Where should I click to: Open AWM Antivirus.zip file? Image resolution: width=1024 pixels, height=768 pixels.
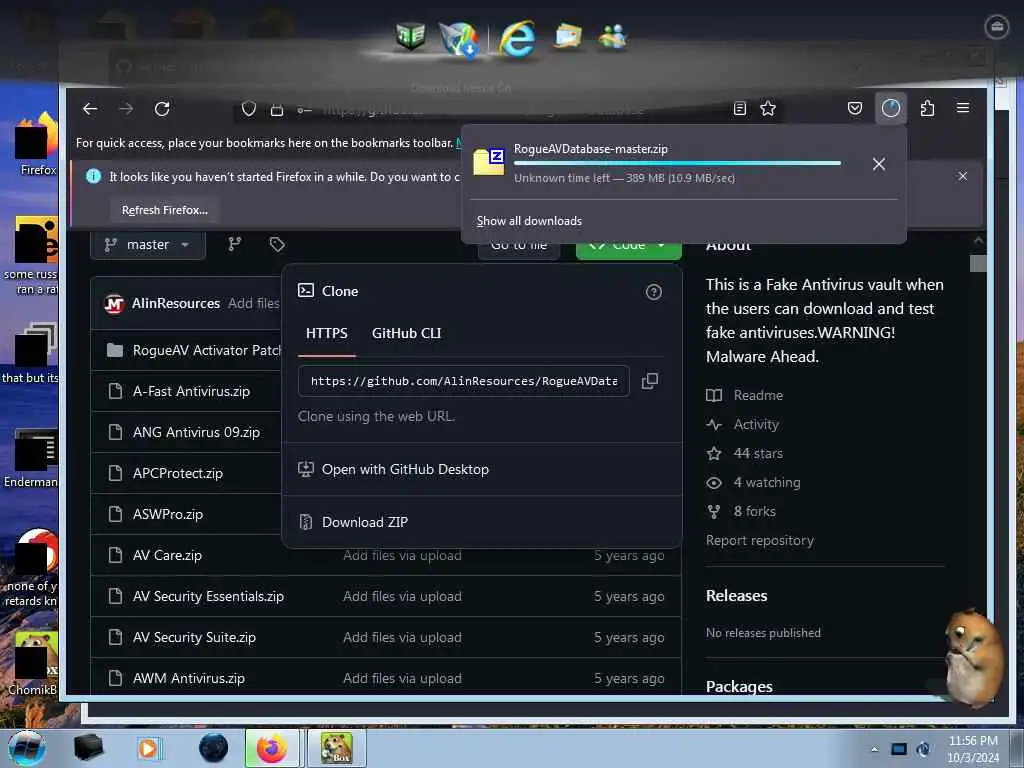pos(189,679)
